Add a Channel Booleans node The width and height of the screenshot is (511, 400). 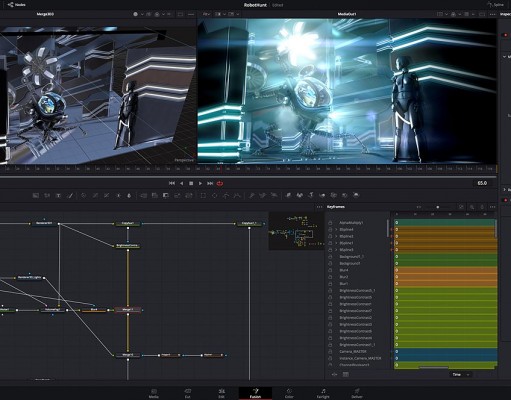click(155, 195)
